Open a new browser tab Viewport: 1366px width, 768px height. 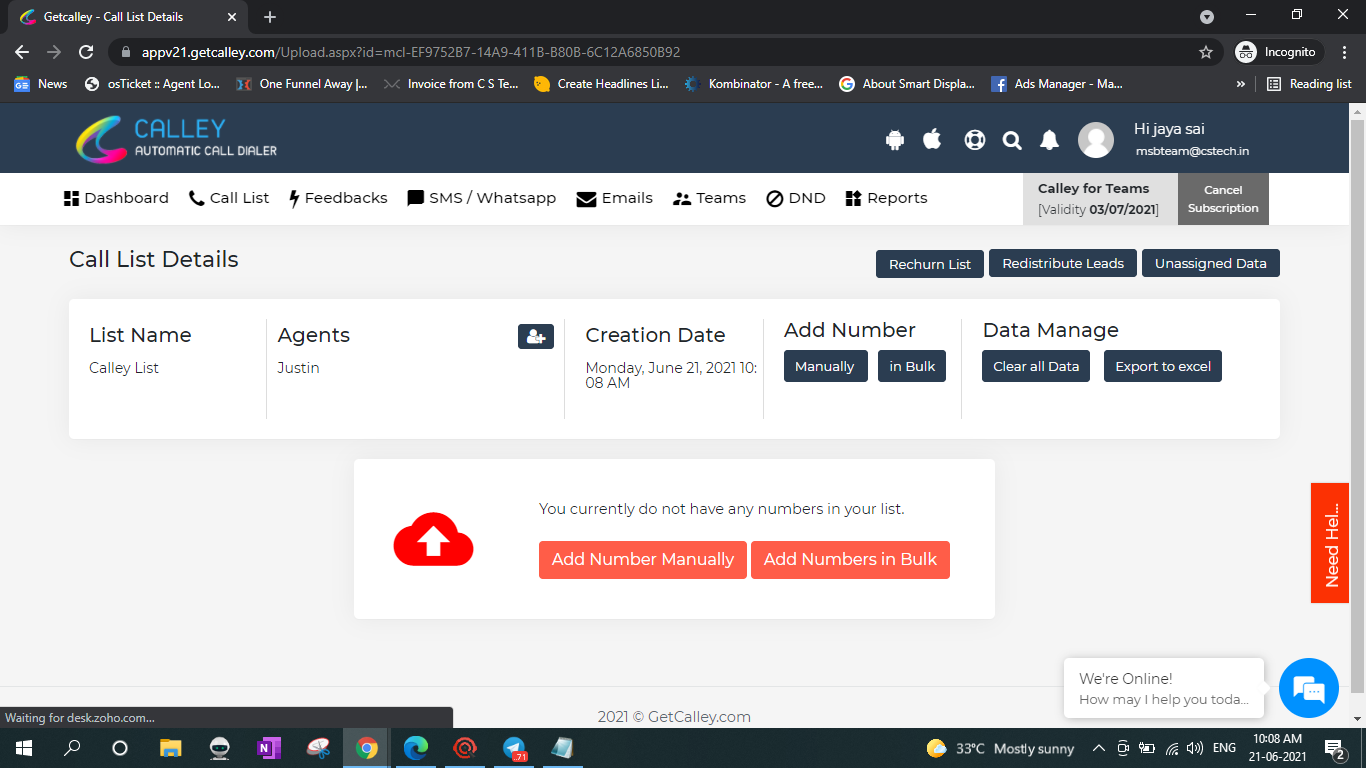pos(270,17)
